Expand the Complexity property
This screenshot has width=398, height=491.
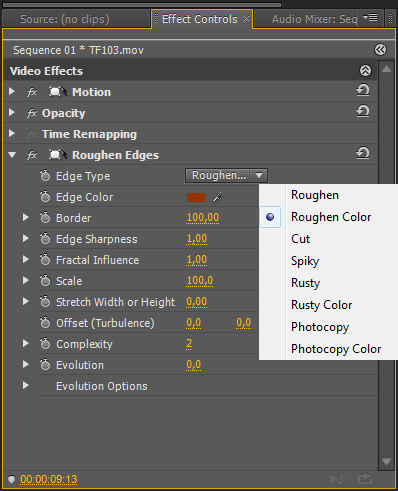26,343
